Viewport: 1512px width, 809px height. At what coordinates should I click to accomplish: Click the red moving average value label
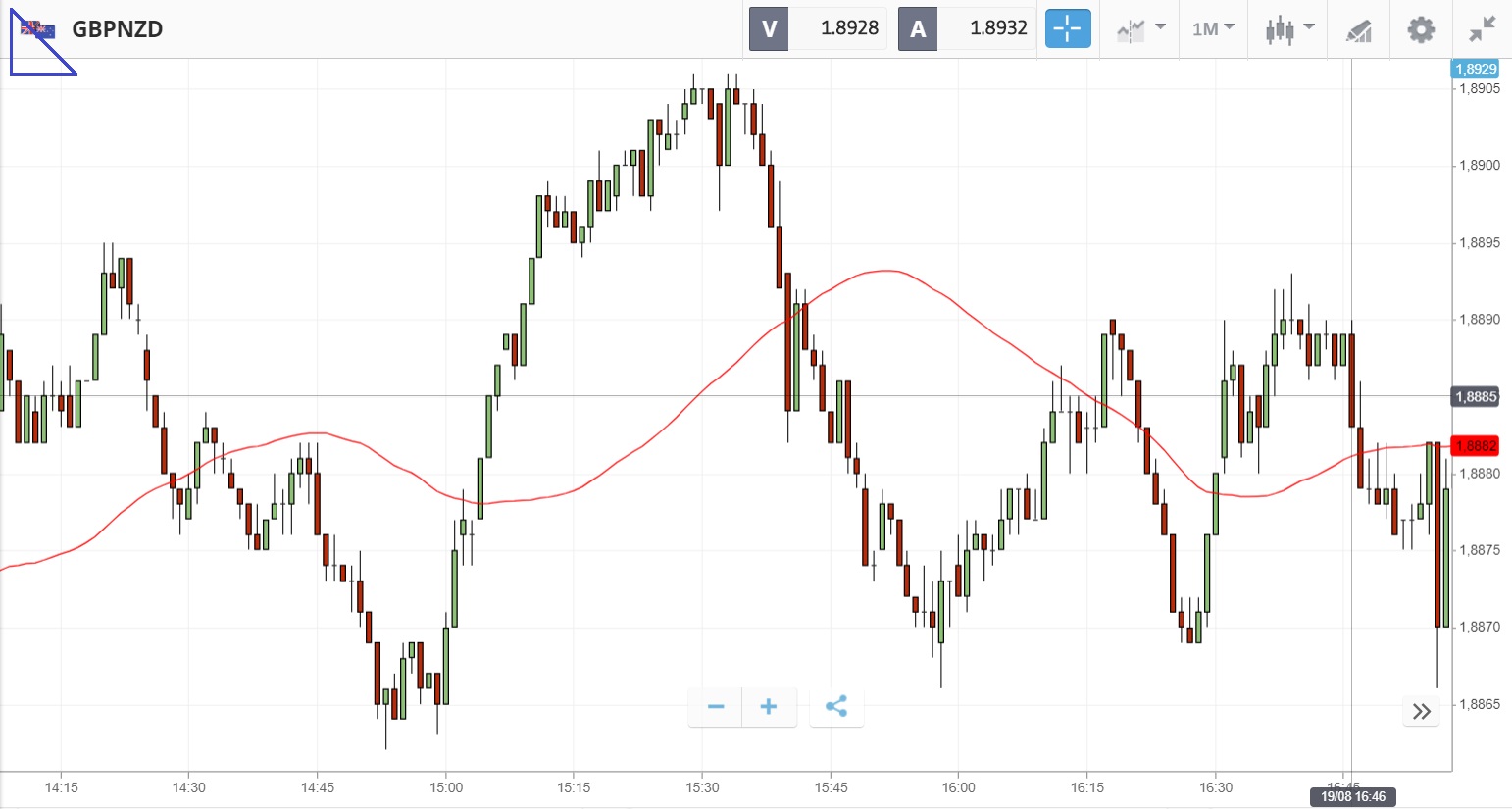1476,446
